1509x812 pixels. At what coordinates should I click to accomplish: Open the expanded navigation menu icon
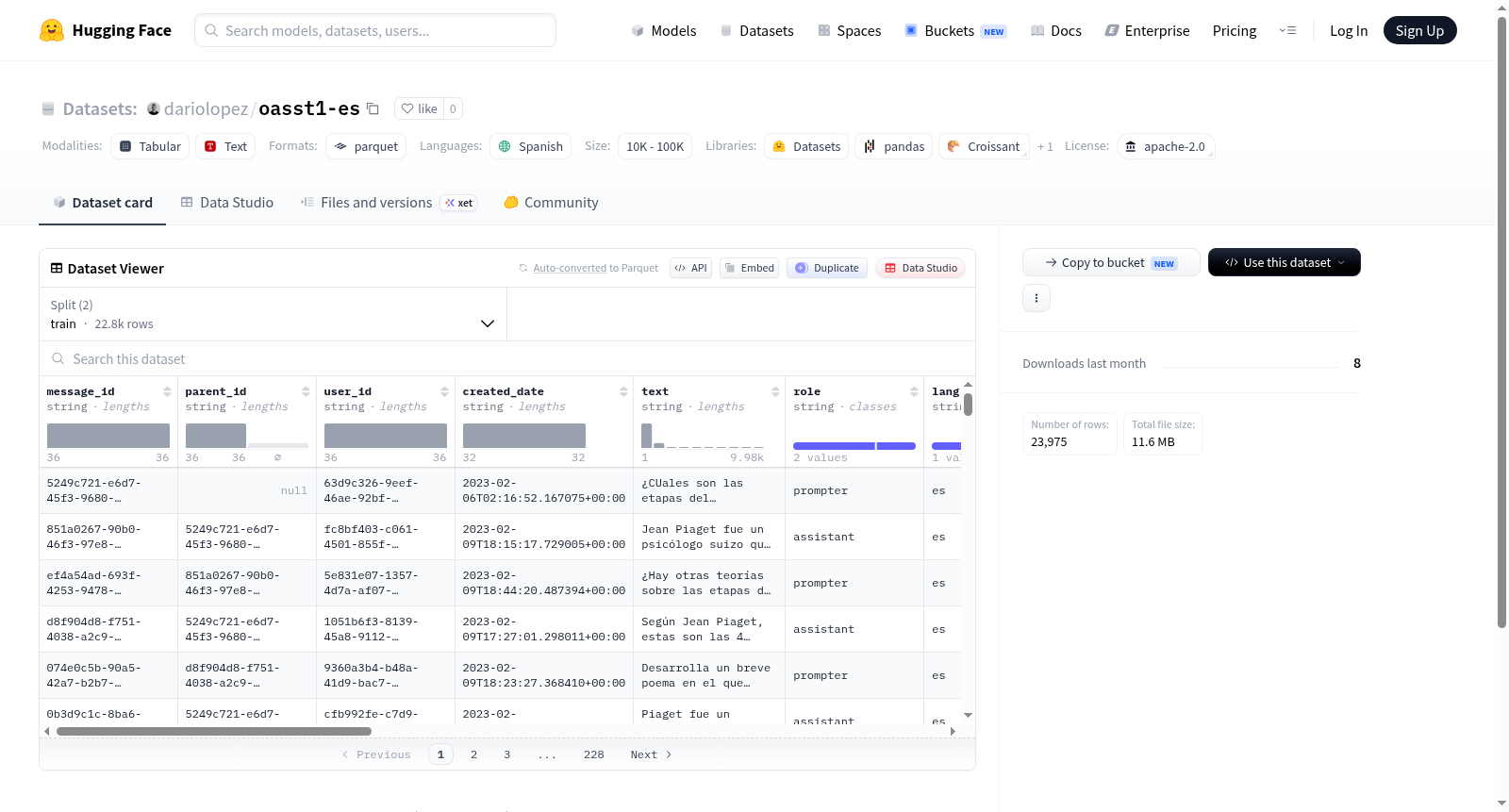1287,30
